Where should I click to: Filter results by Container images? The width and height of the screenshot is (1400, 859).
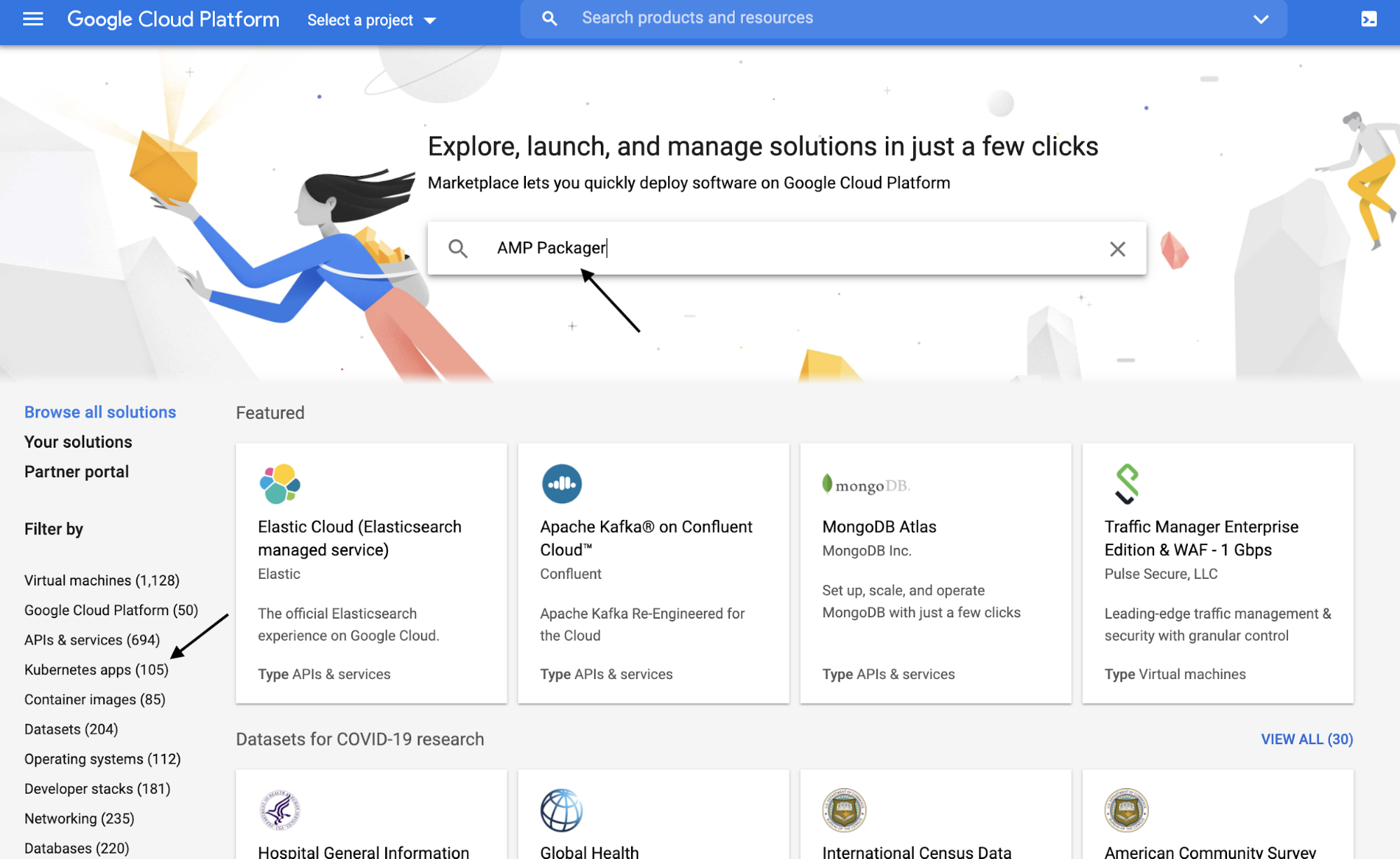[94, 699]
